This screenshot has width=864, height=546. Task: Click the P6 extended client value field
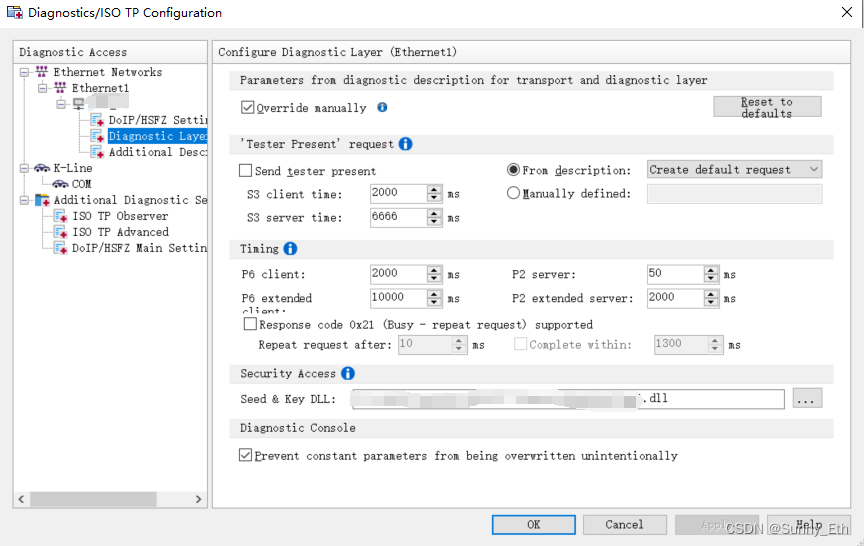tap(398, 298)
